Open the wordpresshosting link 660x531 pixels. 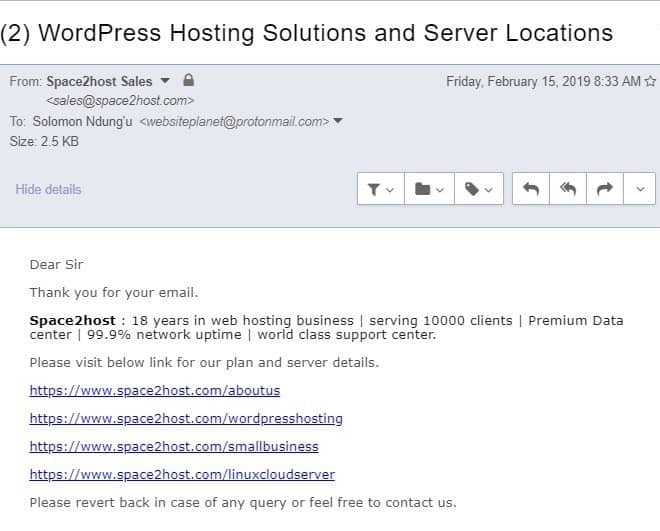coord(186,419)
